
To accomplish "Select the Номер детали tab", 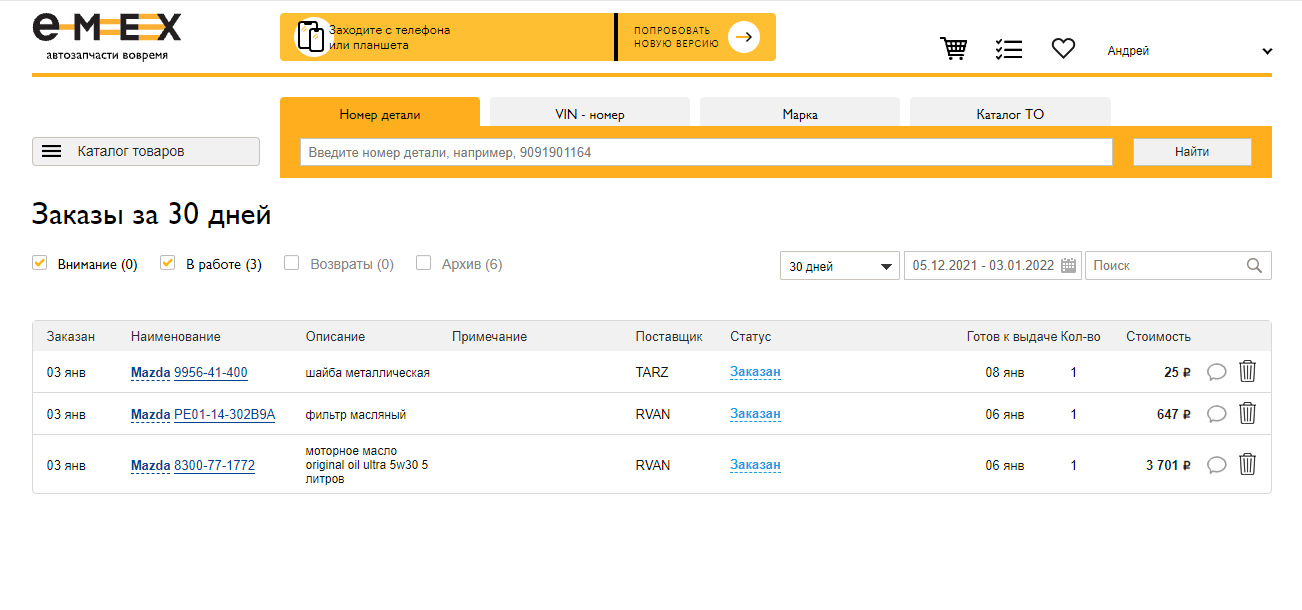I will [x=380, y=114].
